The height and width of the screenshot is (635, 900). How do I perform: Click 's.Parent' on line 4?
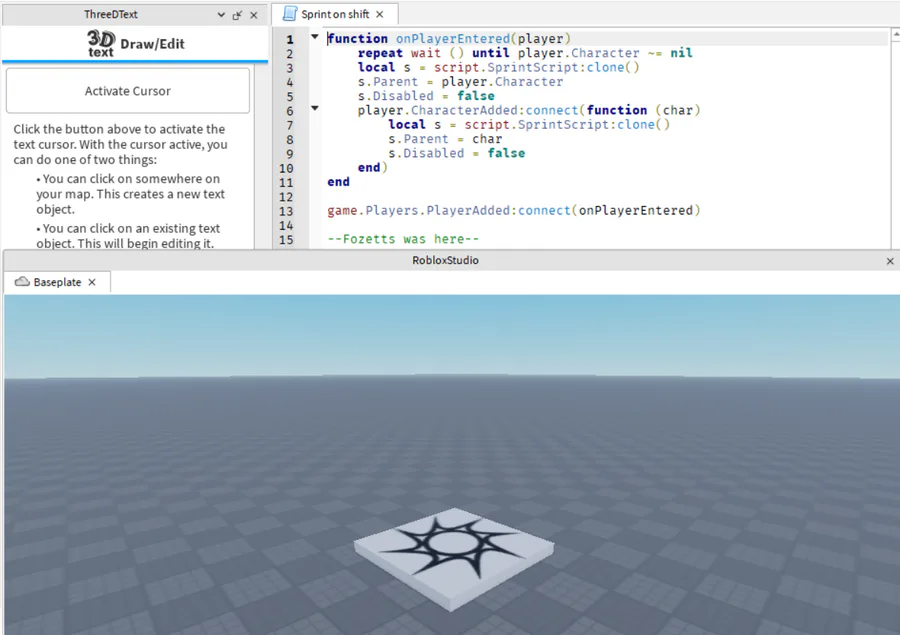click(x=388, y=82)
